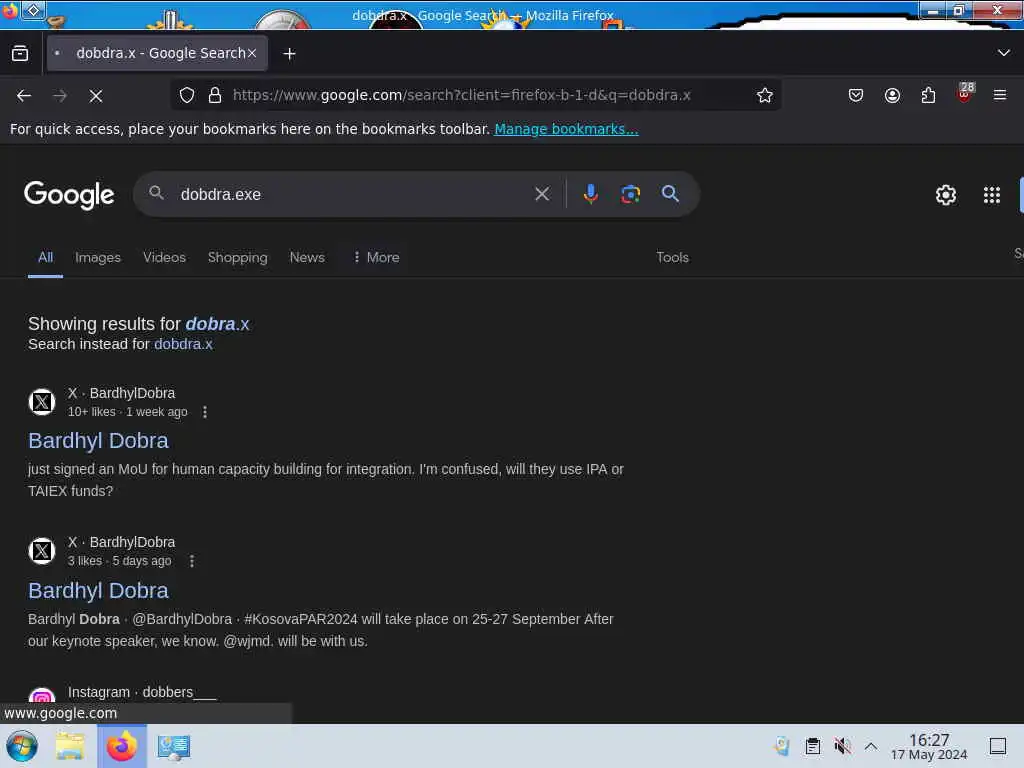Select the All results tab

(45, 257)
